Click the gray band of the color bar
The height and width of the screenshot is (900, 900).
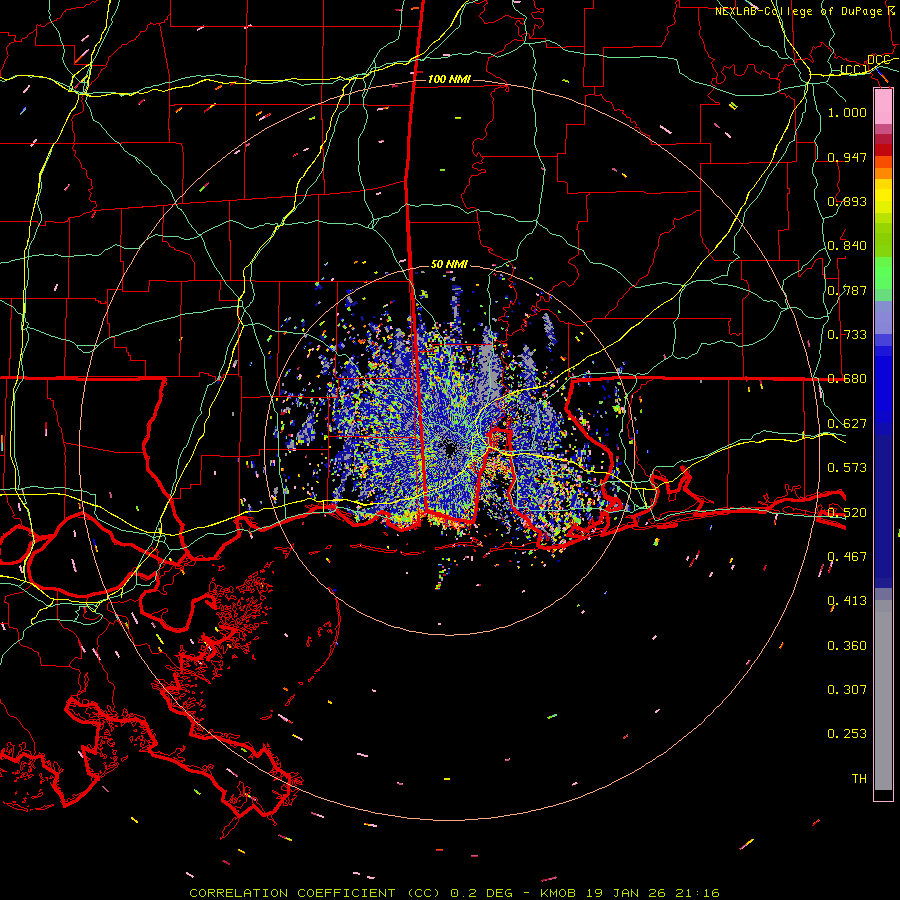pos(883,695)
